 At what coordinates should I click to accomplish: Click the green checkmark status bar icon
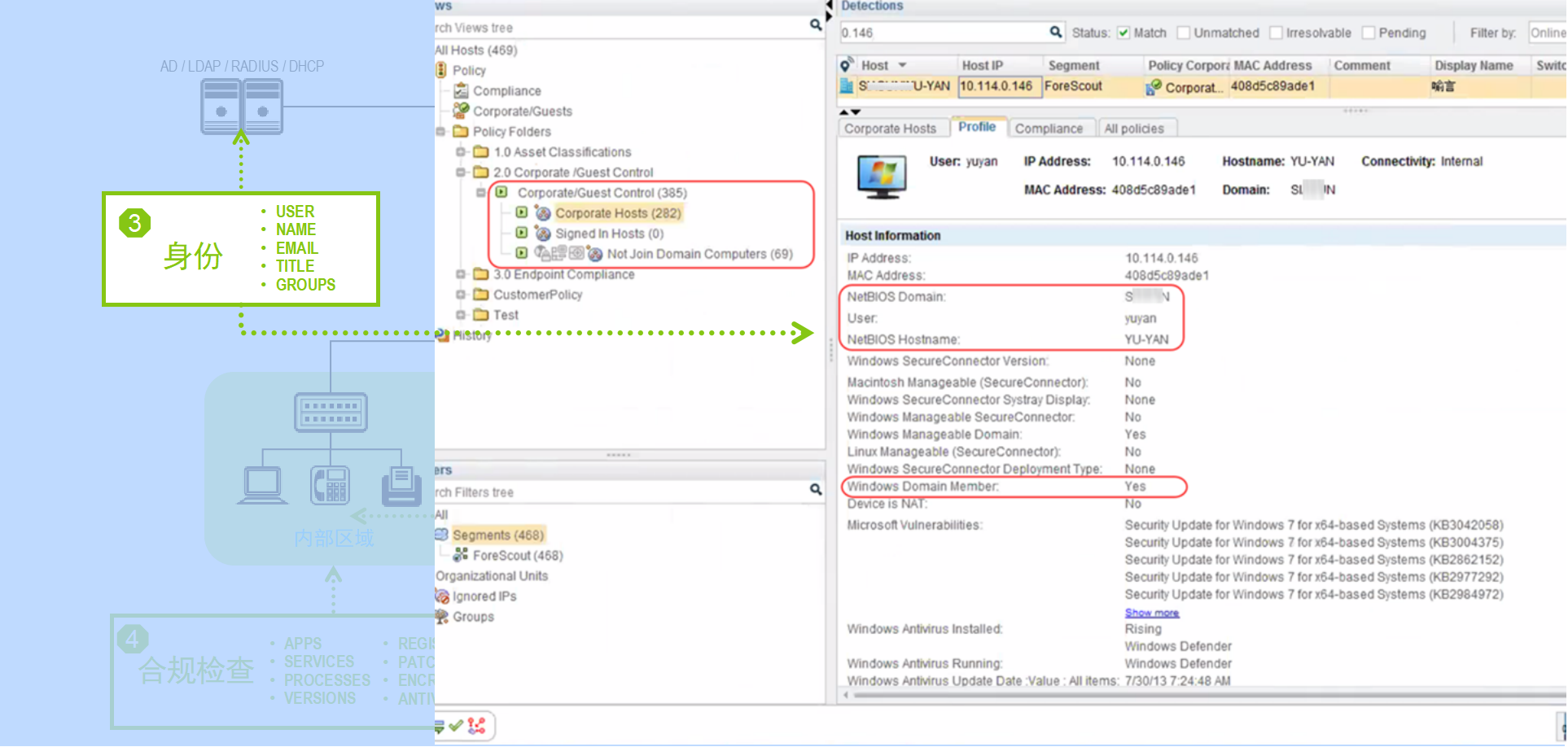(456, 725)
